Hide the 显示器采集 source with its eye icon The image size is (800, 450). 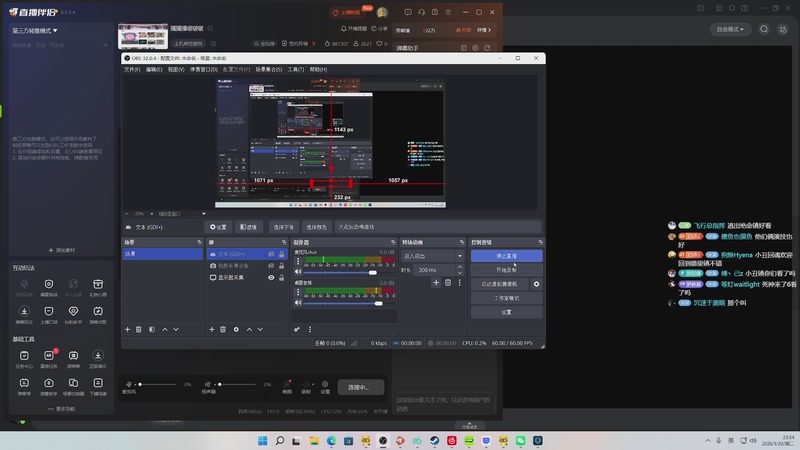[271, 278]
